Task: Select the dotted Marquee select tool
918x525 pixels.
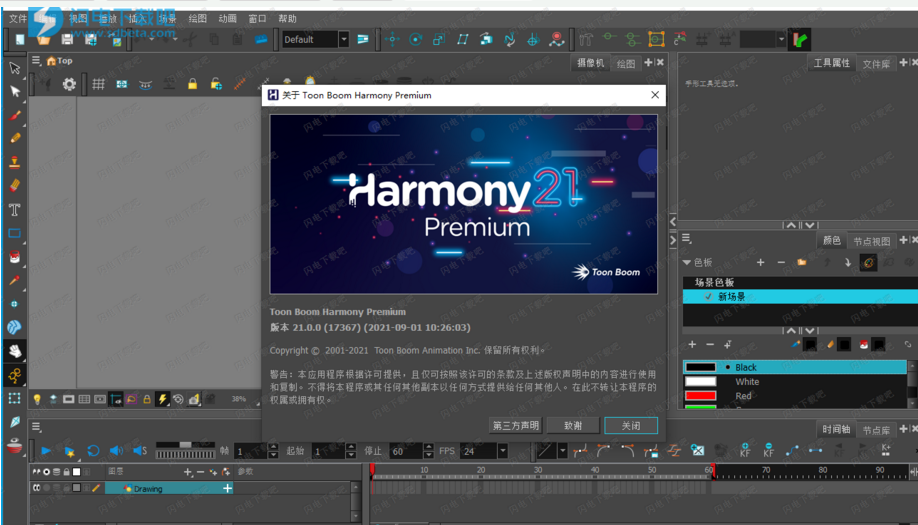Action: point(15,399)
